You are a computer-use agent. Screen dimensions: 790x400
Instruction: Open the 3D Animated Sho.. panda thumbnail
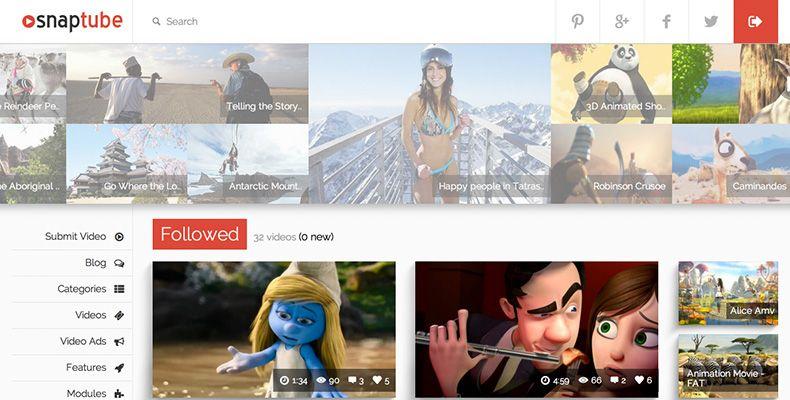[611, 84]
